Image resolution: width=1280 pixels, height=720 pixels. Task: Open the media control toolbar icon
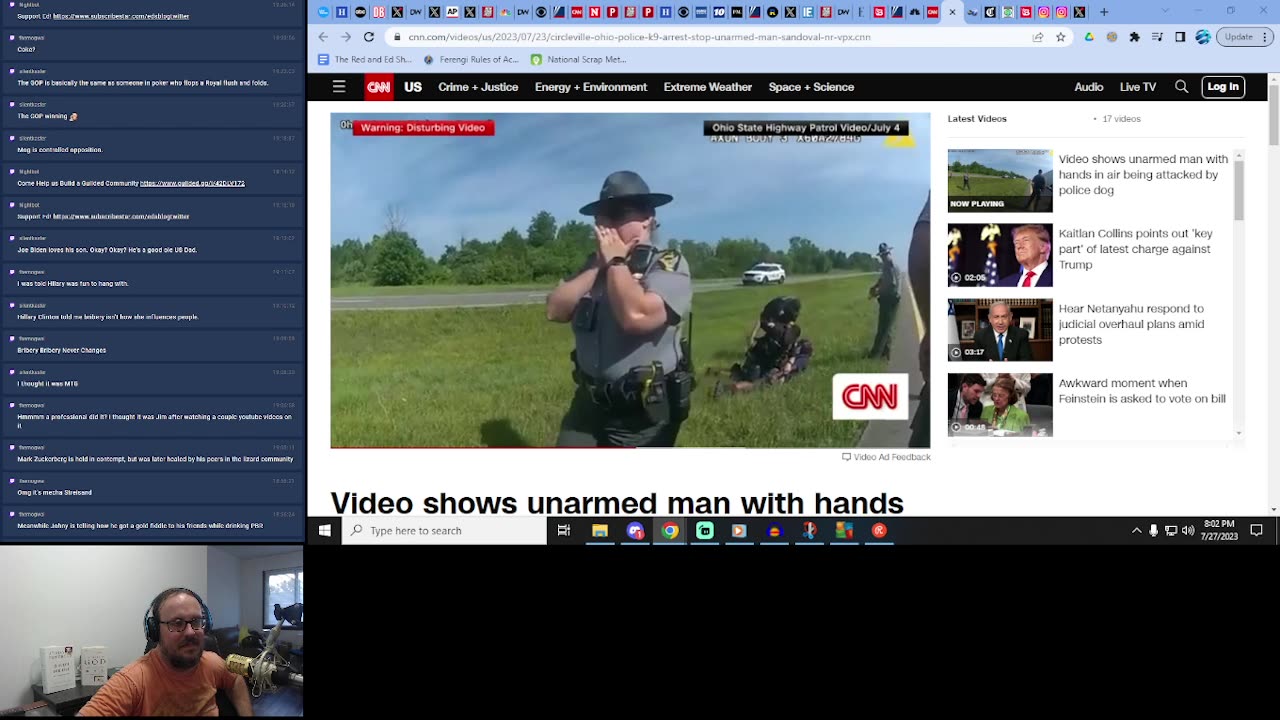pos(1157,37)
